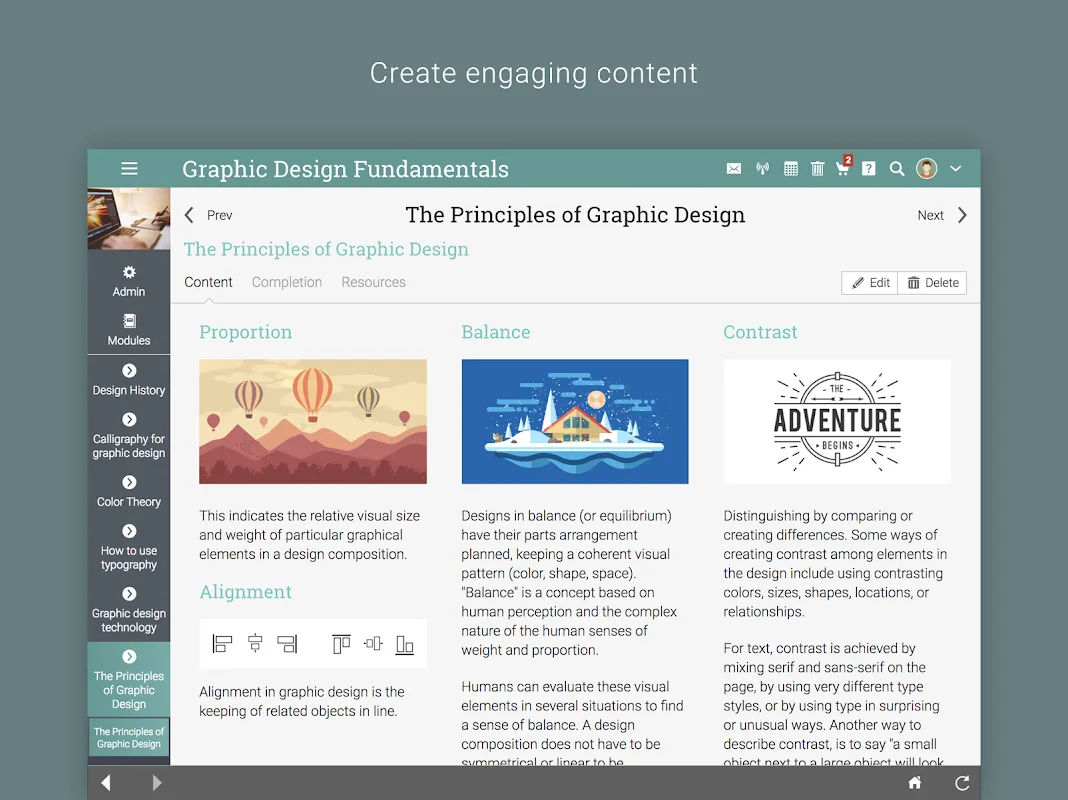Viewport: 1068px width, 800px height.
Task: Open the shopping cart with 2 items
Action: (x=843, y=168)
